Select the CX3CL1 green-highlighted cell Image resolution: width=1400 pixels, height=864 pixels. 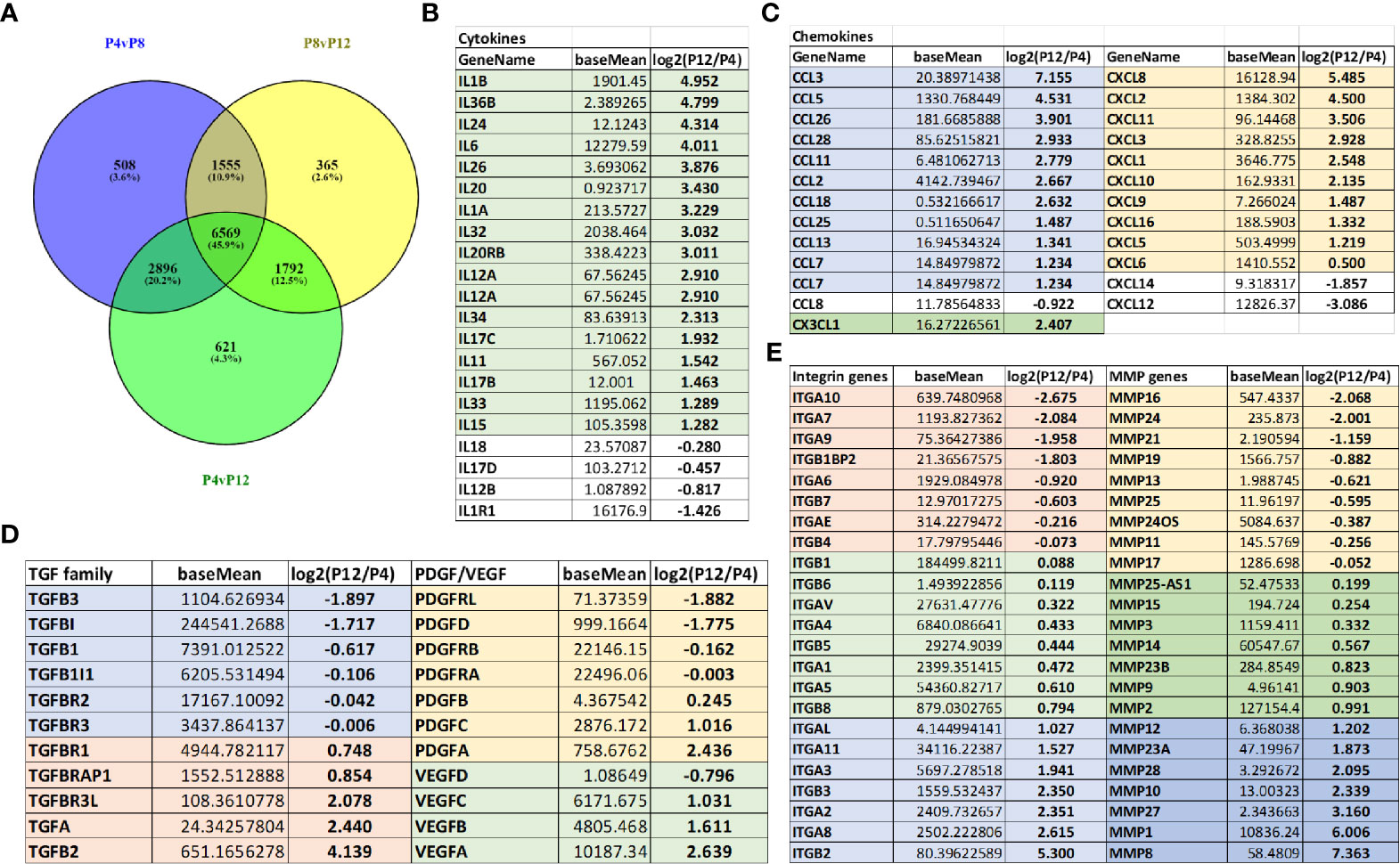[x=841, y=324]
